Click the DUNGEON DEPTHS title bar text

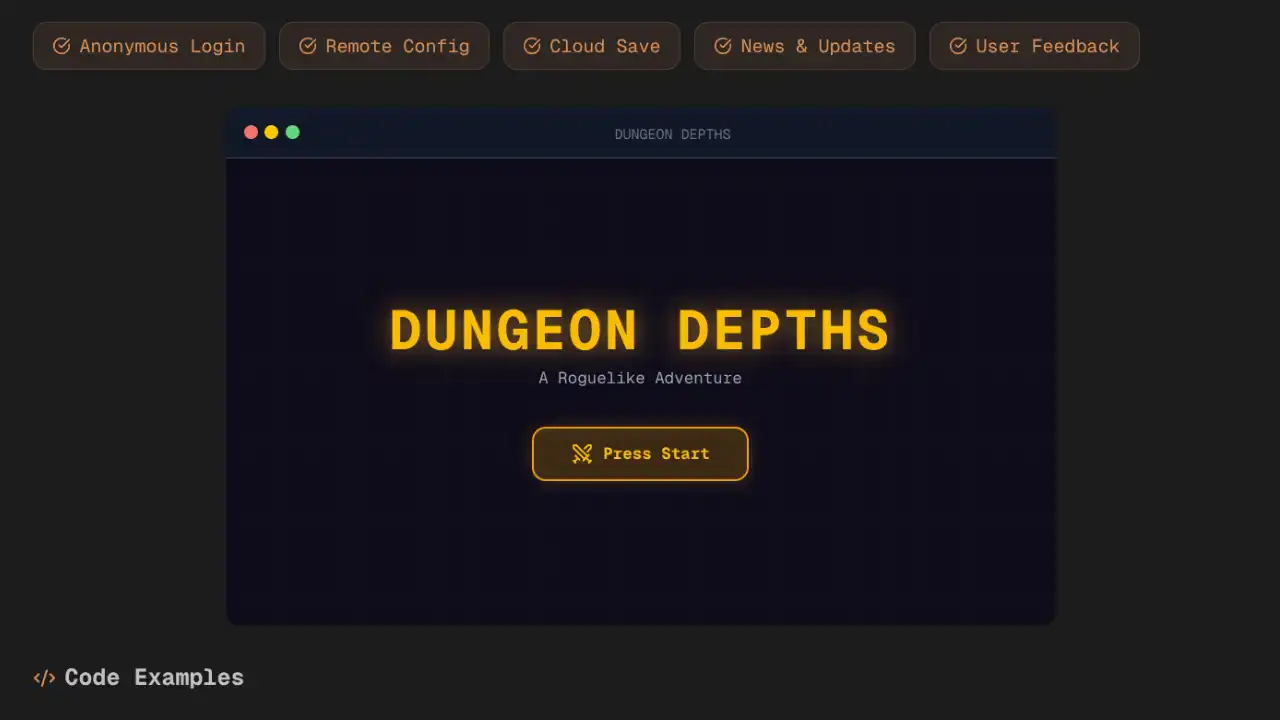click(x=672, y=134)
